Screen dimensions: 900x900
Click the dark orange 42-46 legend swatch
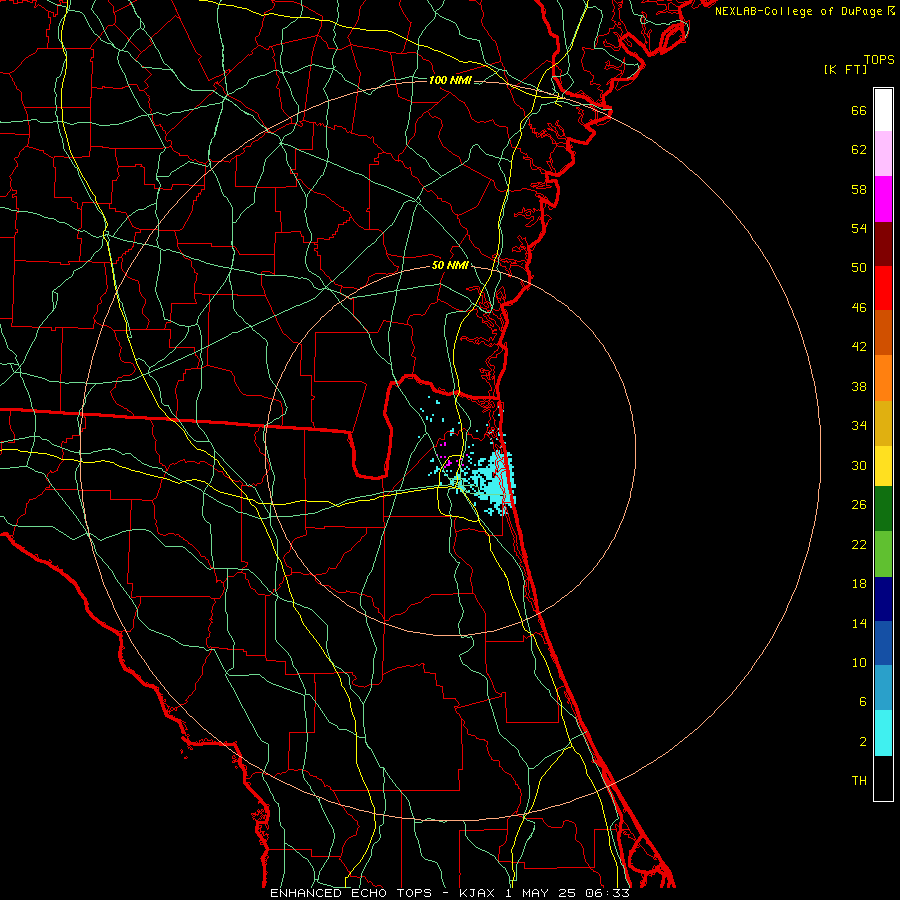[x=883, y=333]
